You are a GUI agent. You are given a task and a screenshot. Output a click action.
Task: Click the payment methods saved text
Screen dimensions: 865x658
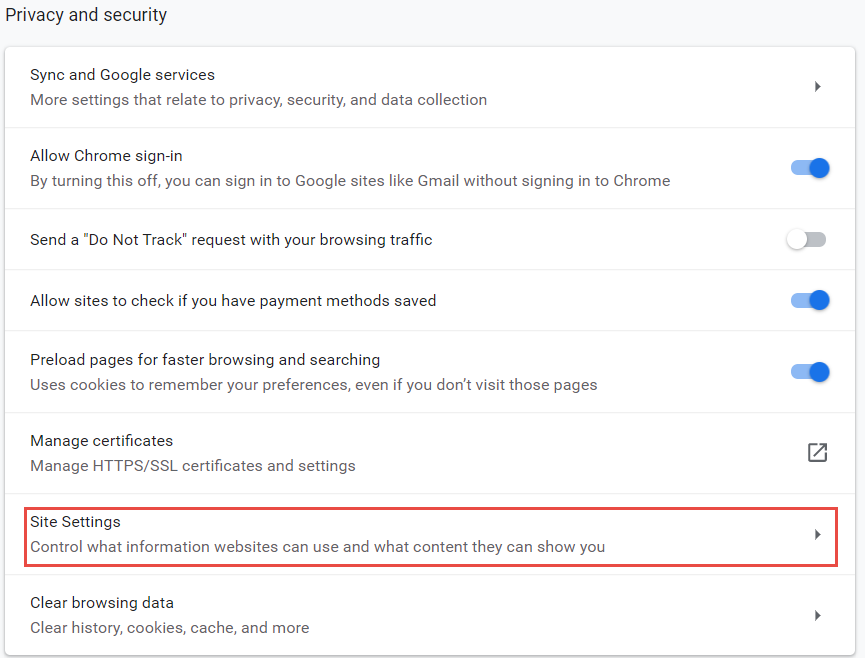pyautogui.click(x=233, y=300)
